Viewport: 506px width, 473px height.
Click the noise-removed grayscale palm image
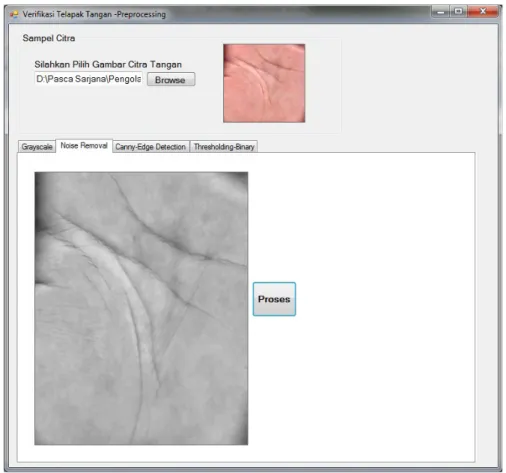tap(141, 308)
